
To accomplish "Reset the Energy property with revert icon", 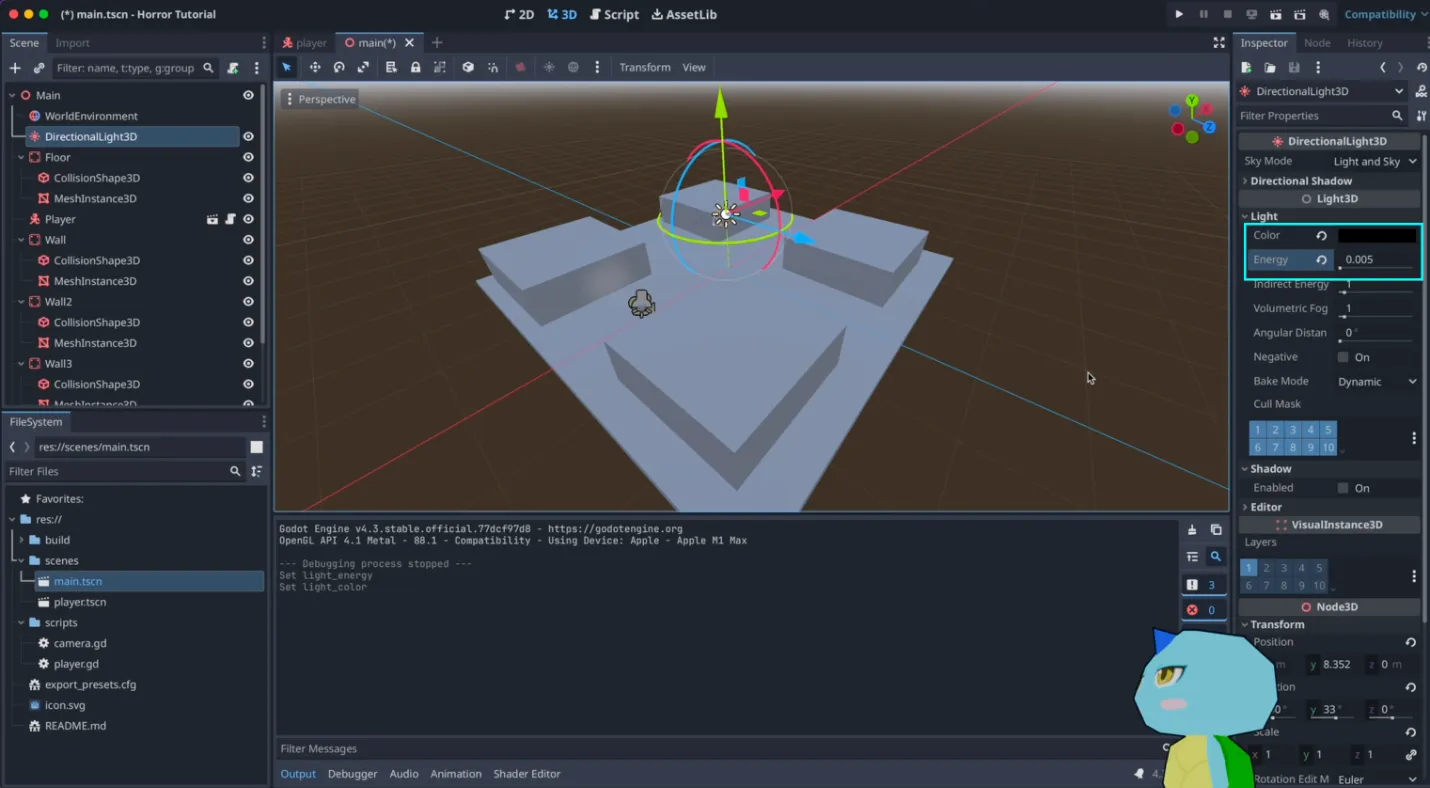I will [1321, 260].
